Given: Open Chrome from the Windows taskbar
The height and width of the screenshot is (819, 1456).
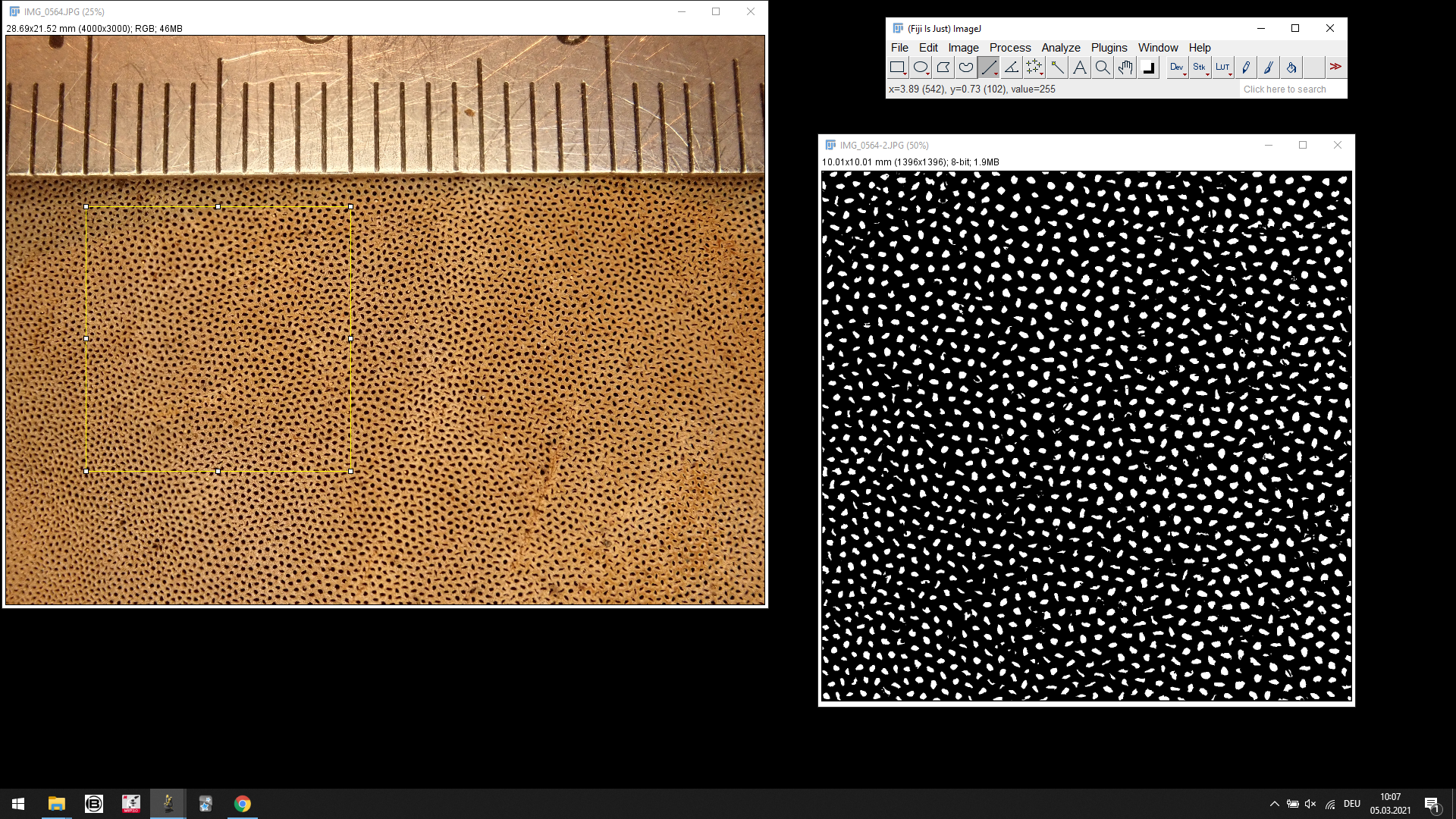Looking at the screenshot, I should (243, 804).
